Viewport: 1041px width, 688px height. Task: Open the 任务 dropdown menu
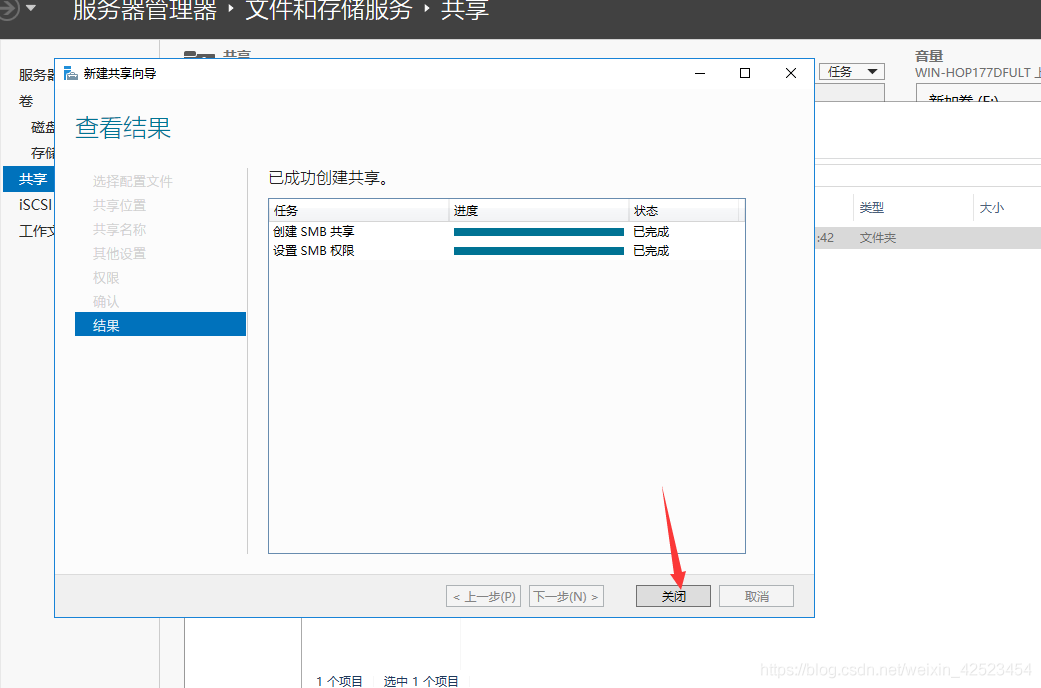pos(851,71)
